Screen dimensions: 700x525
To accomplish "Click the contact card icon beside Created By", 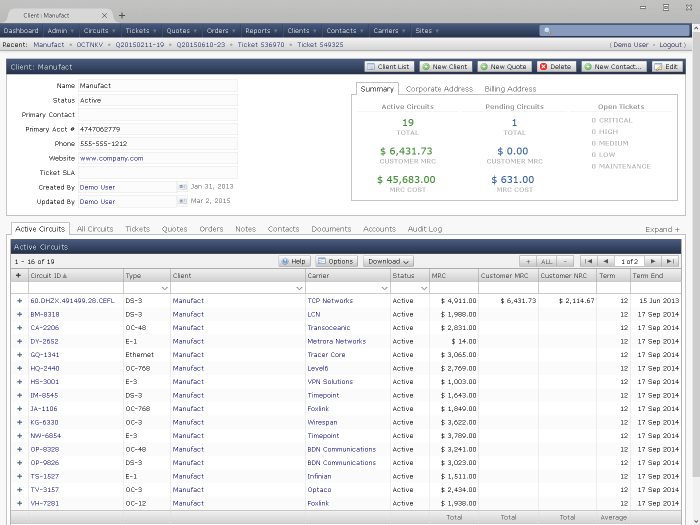I will pos(182,187).
